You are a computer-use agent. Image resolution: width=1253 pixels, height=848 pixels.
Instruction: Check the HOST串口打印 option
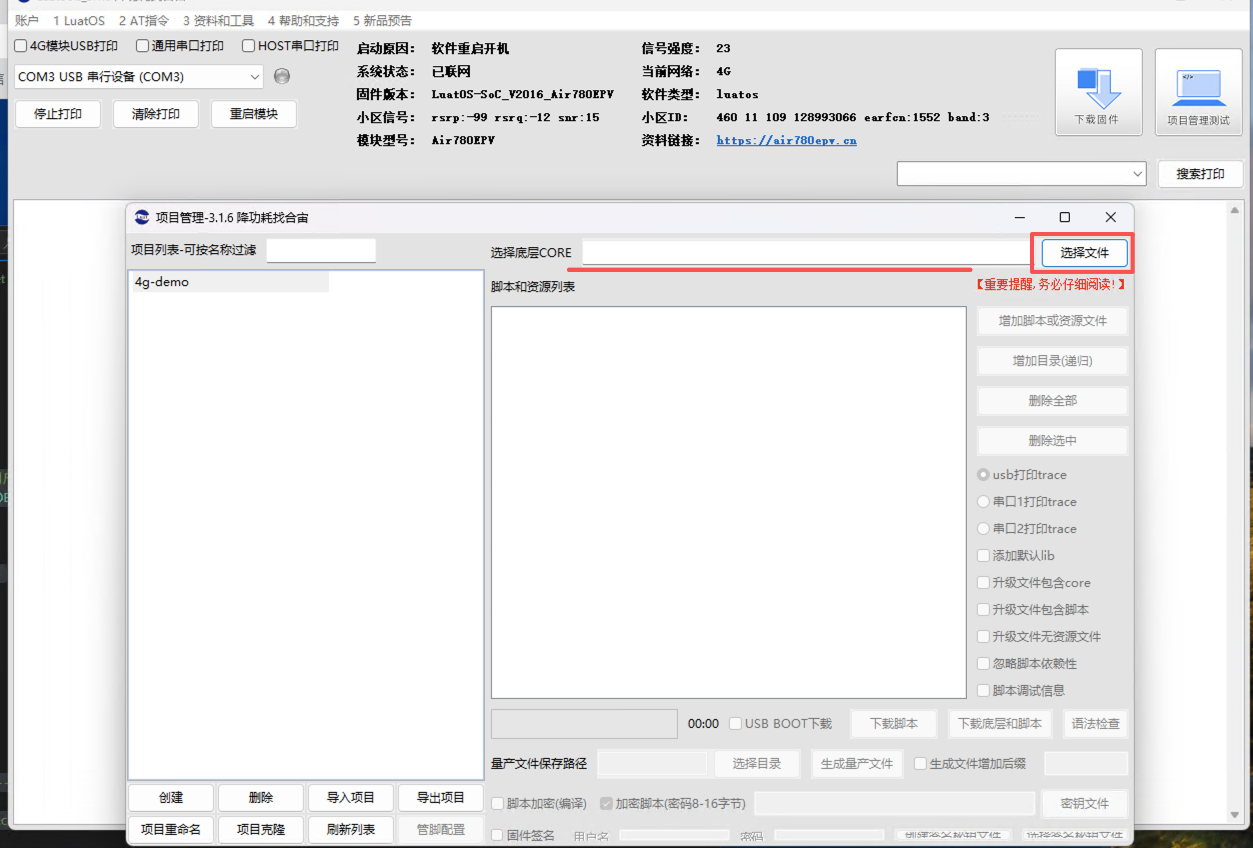(x=249, y=46)
